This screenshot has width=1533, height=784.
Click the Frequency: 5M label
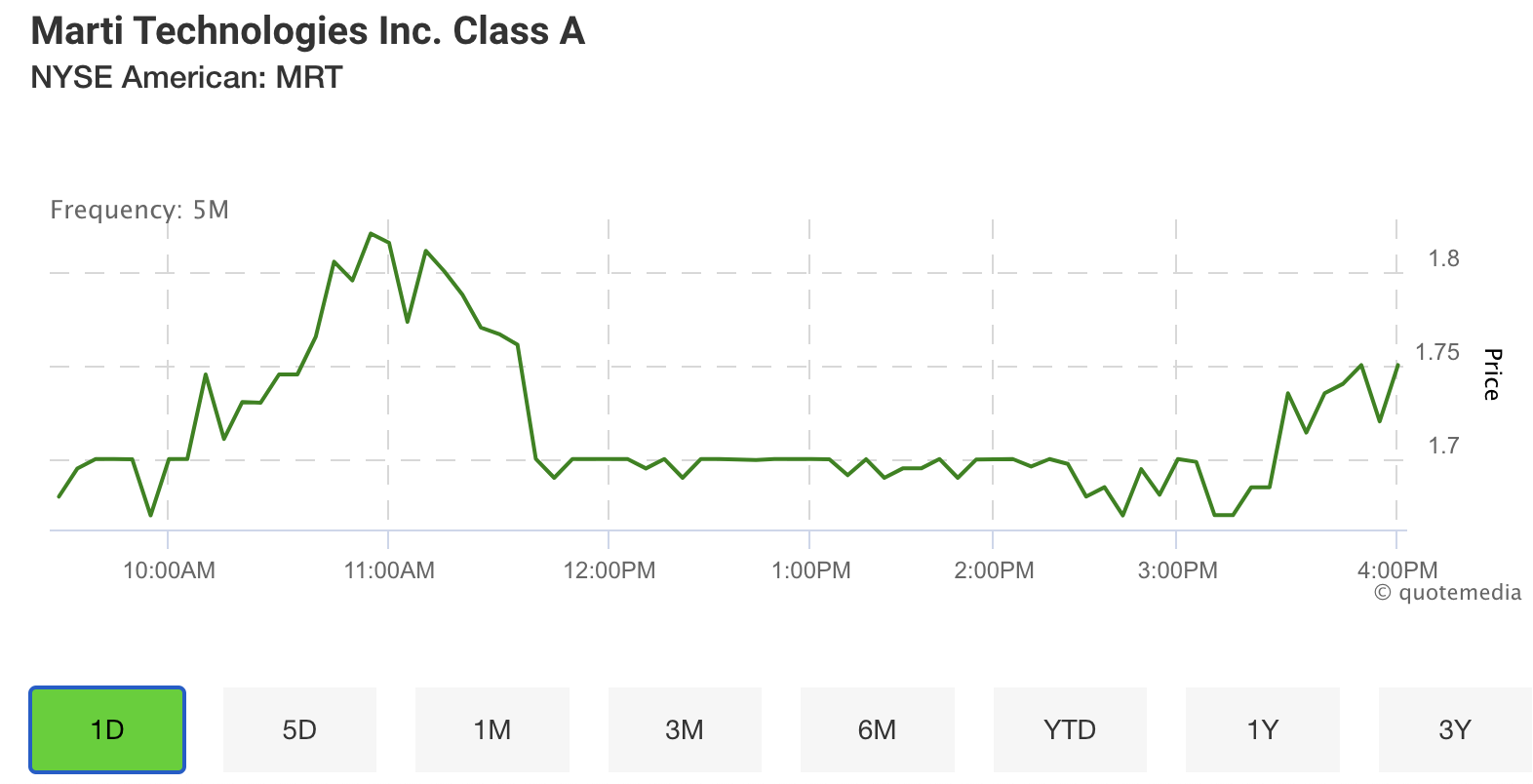(139, 210)
